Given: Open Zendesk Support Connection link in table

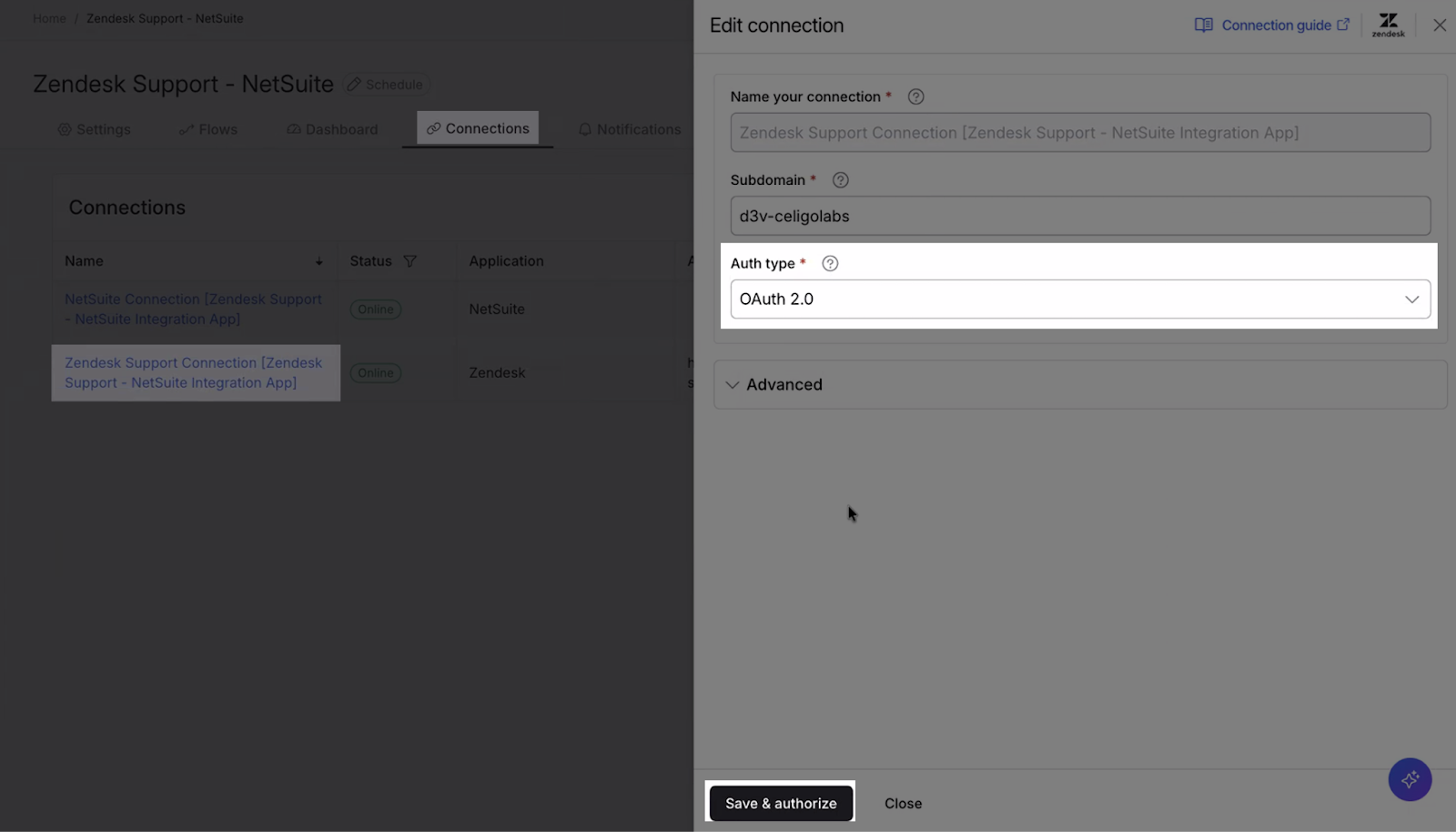Looking at the screenshot, I should (x=193, y=373).
